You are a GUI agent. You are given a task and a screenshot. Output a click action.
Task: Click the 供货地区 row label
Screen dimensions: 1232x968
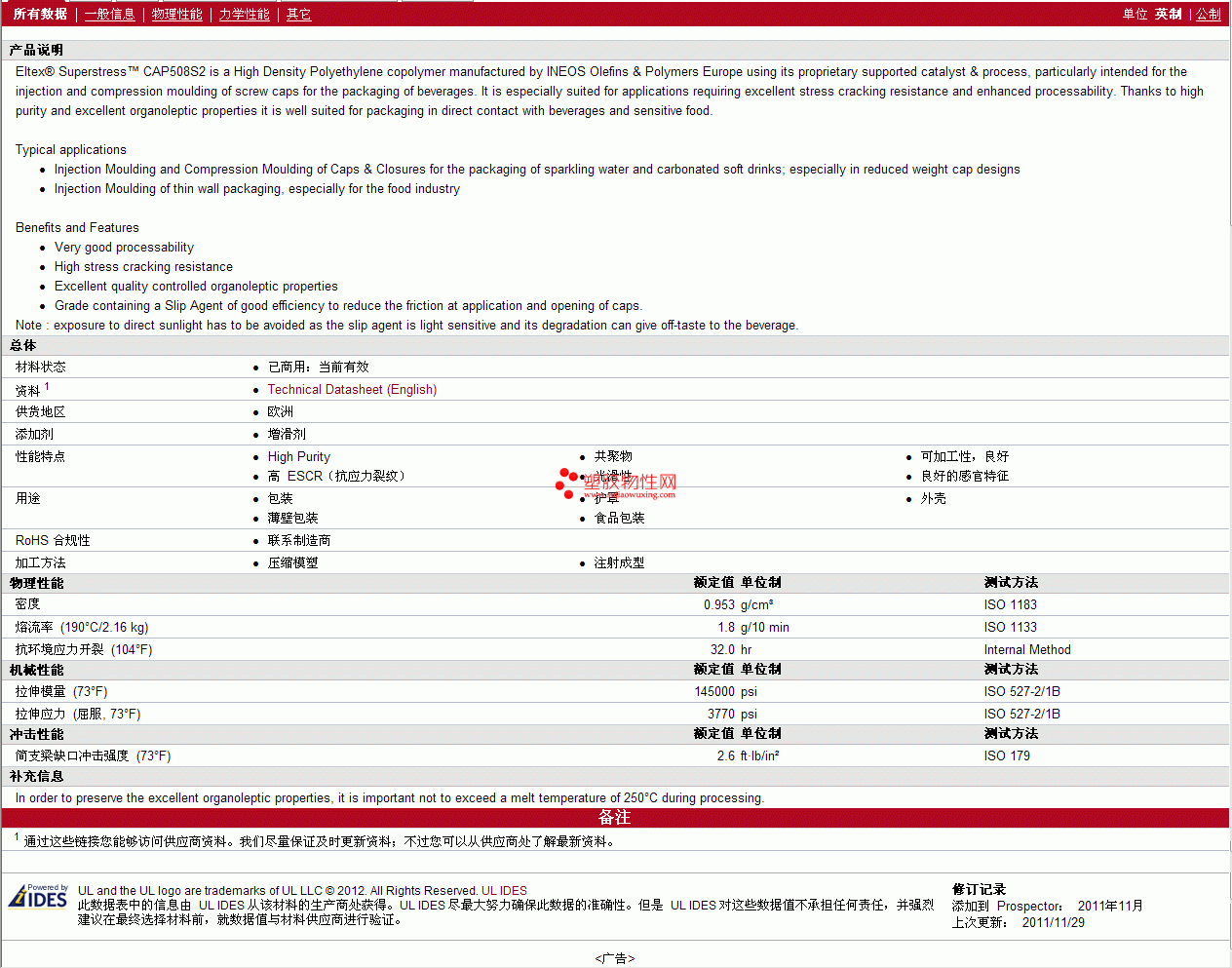pyautogui.click(x=41, y=411)
